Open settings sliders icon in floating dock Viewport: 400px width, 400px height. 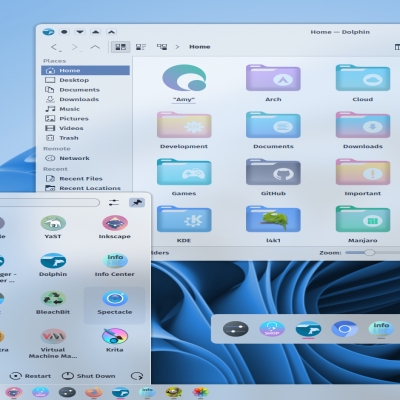[236, 329]
